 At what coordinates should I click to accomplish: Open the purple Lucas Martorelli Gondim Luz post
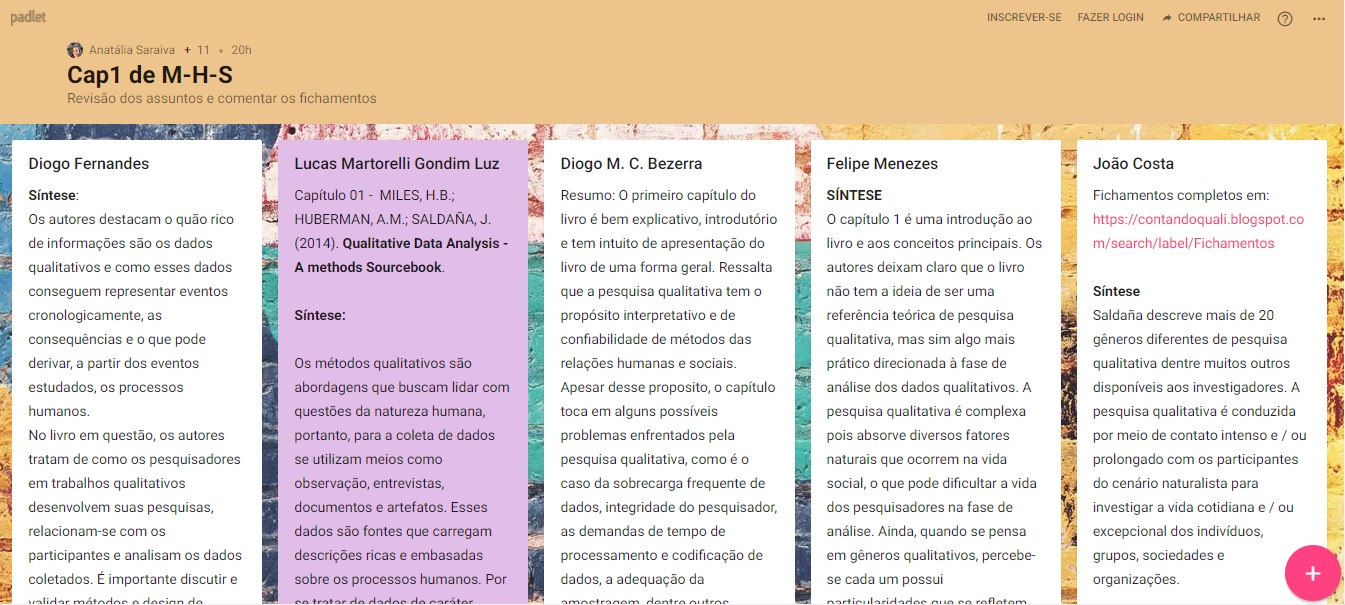397,164
